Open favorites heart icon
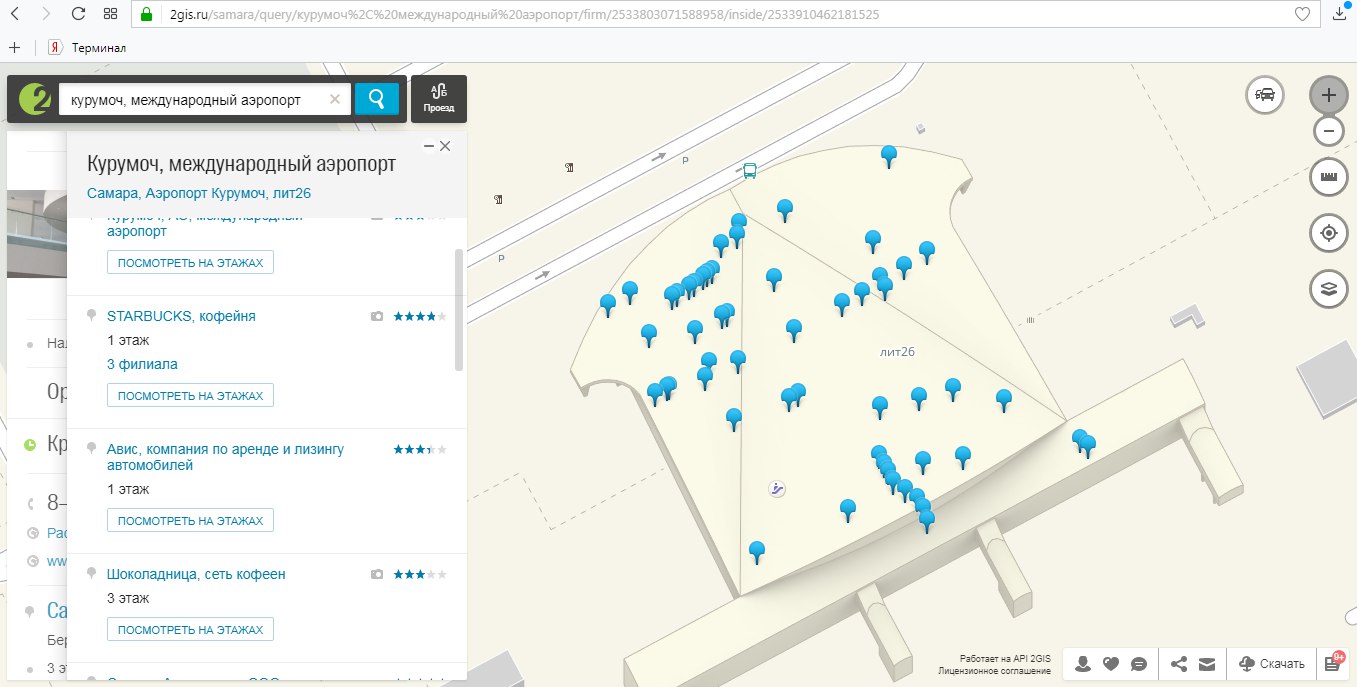1357x687 pixels. point(1110,663)
